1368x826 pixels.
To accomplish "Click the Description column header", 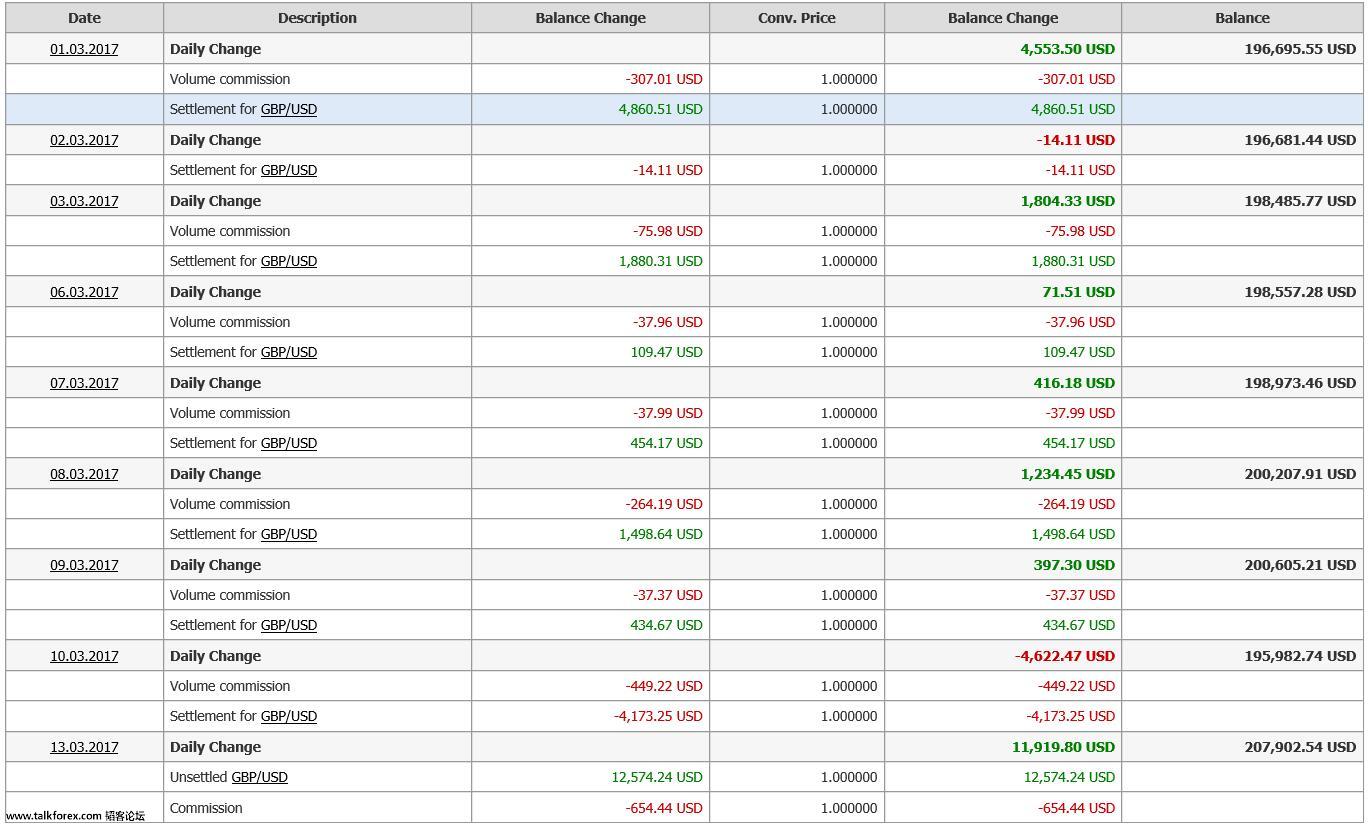I will point(317,18).
